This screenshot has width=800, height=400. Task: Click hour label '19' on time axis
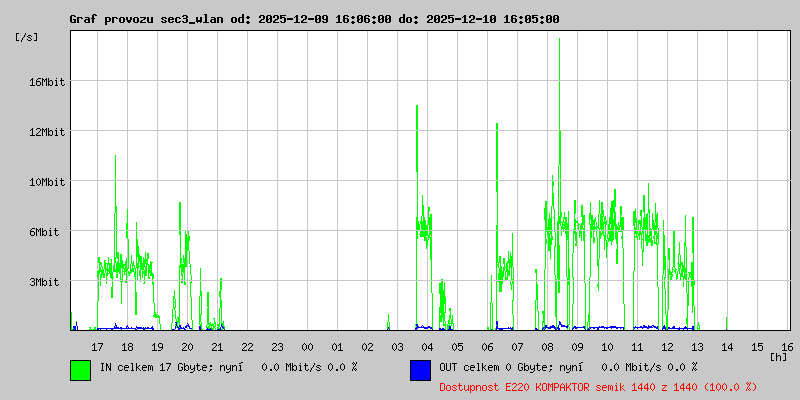(157, 347)
